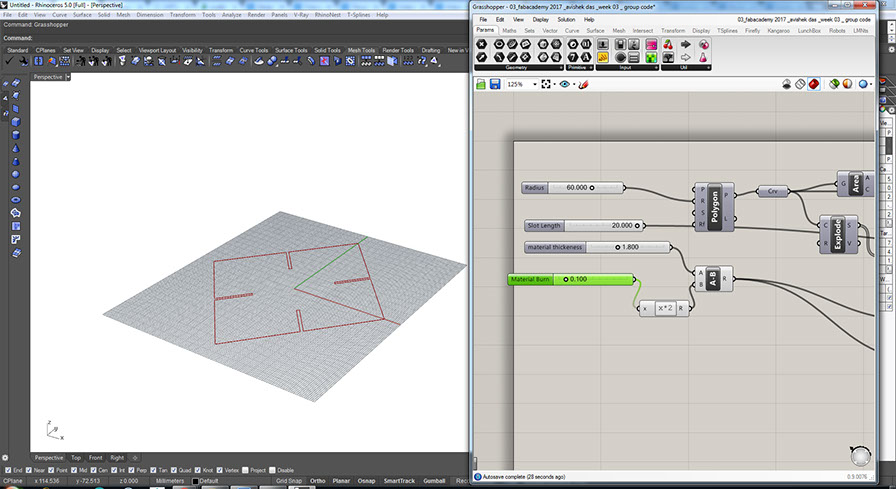The width and height of the screenshot is (896, 489).
Task: Open dropdown arrow beside preview quality sphere
Action: (x=871, y=85)
